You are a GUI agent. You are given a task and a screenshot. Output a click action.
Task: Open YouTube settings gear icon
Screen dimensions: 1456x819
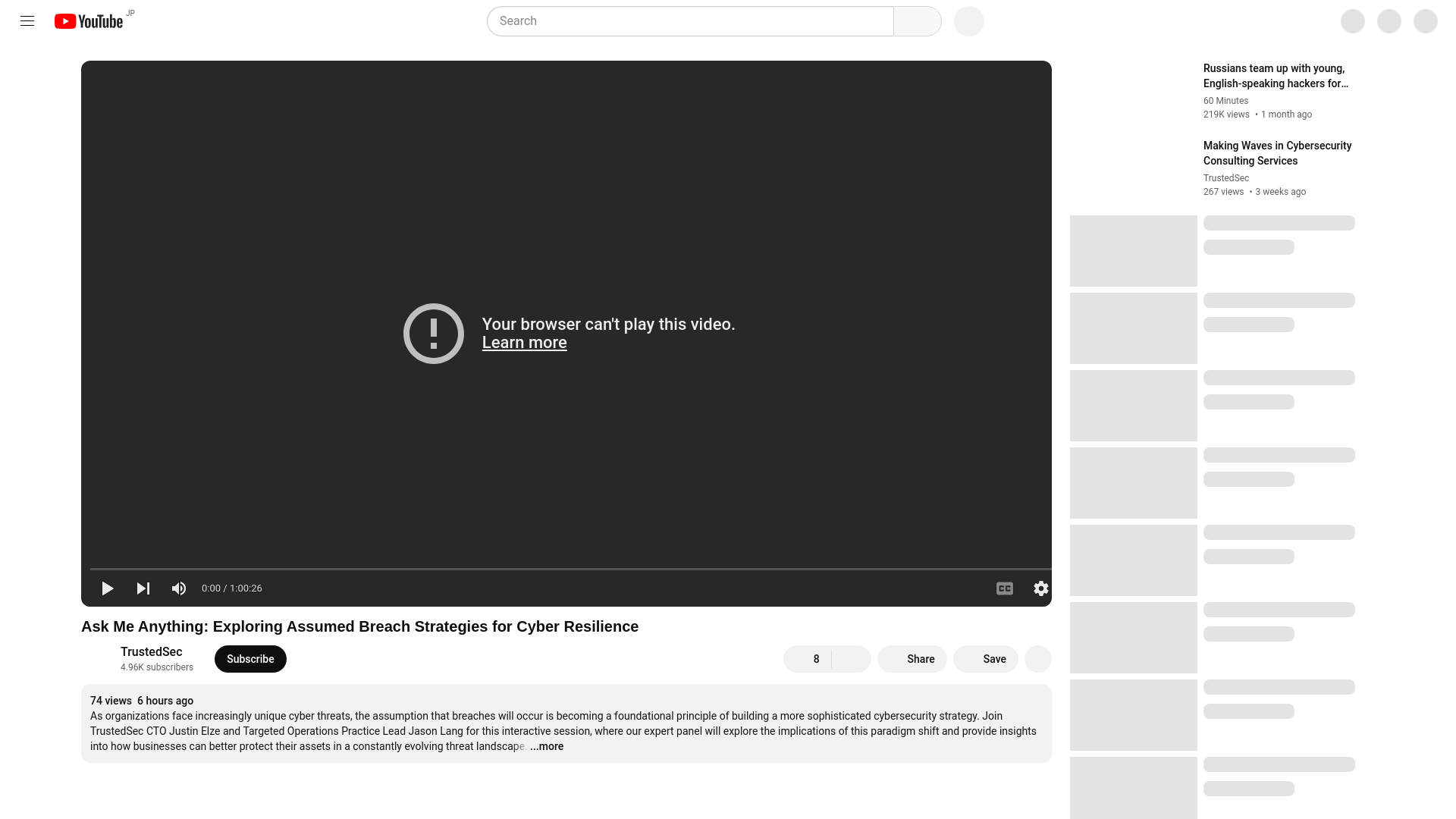click(1040, 588)
